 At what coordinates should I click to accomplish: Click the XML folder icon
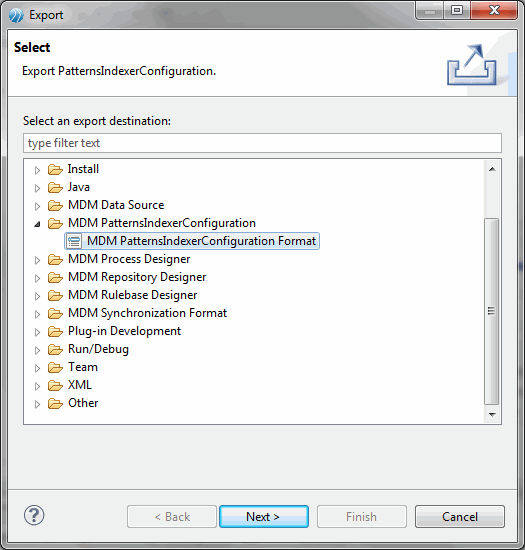55,385
